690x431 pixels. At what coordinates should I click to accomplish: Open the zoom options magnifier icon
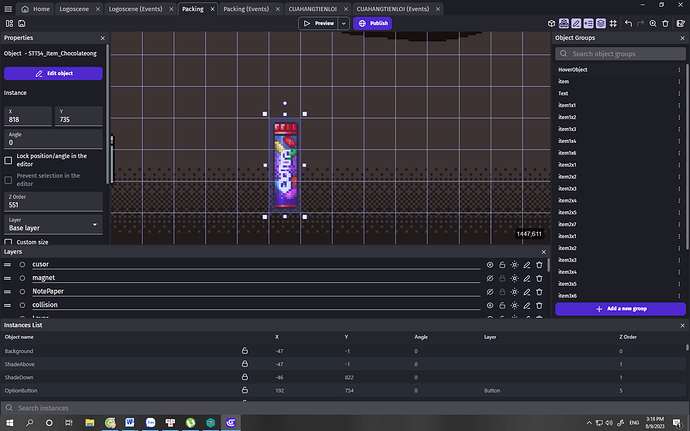coord(653,23)
